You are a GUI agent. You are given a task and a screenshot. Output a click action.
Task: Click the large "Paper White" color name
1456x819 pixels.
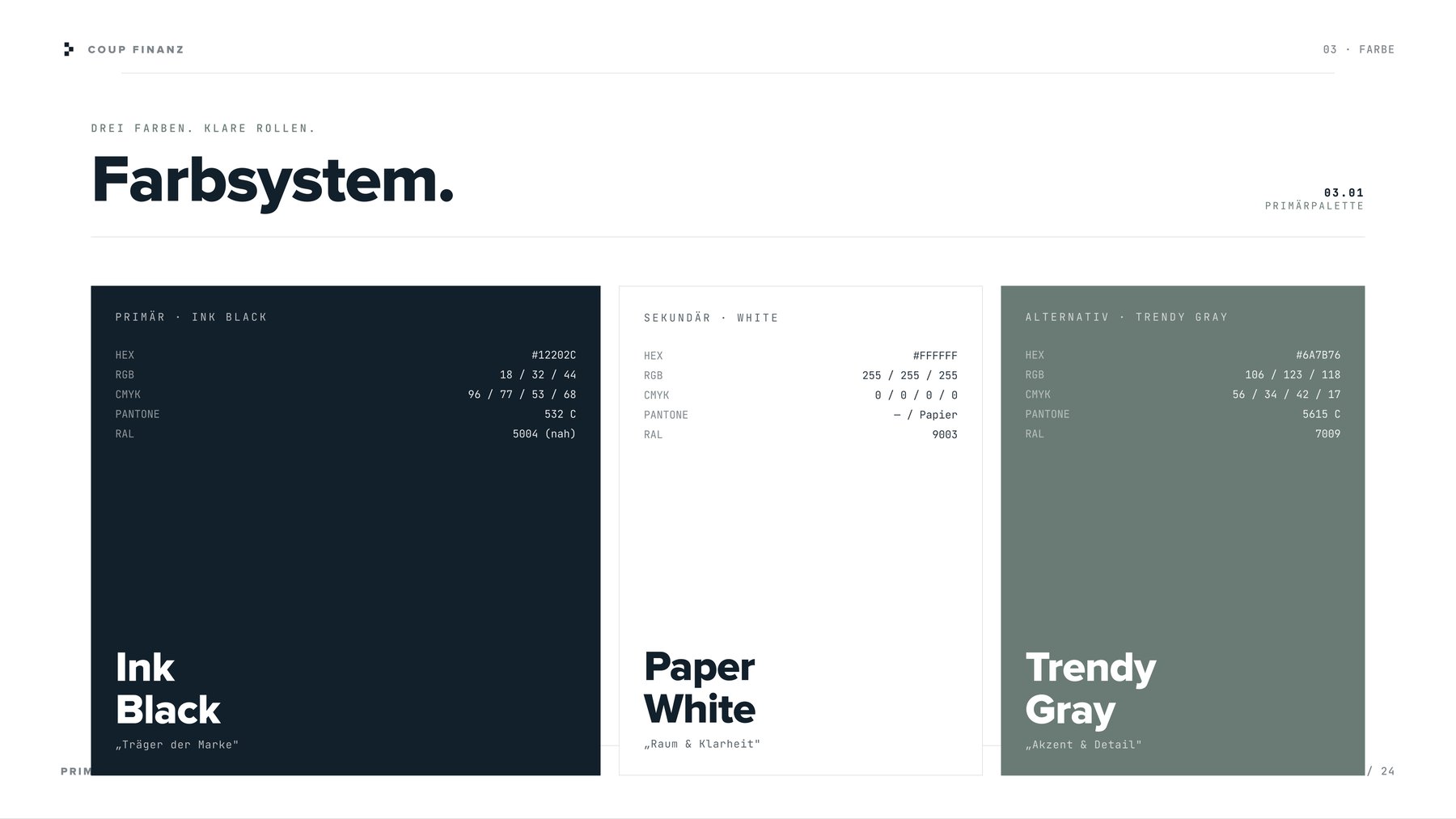tap(700, 688)
